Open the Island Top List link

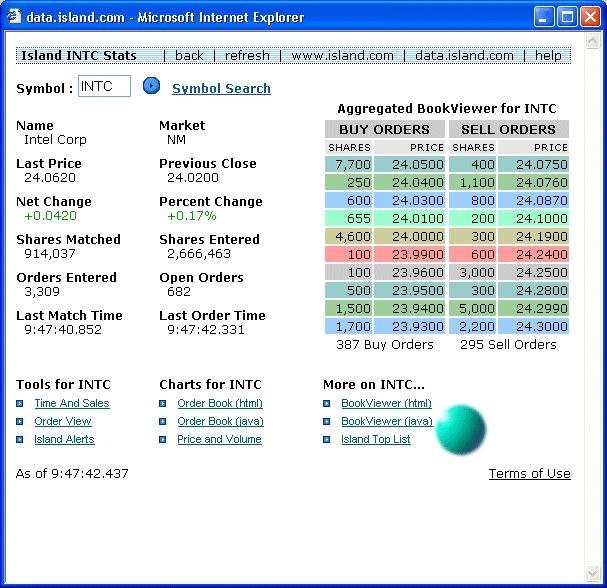click(376, 439)
